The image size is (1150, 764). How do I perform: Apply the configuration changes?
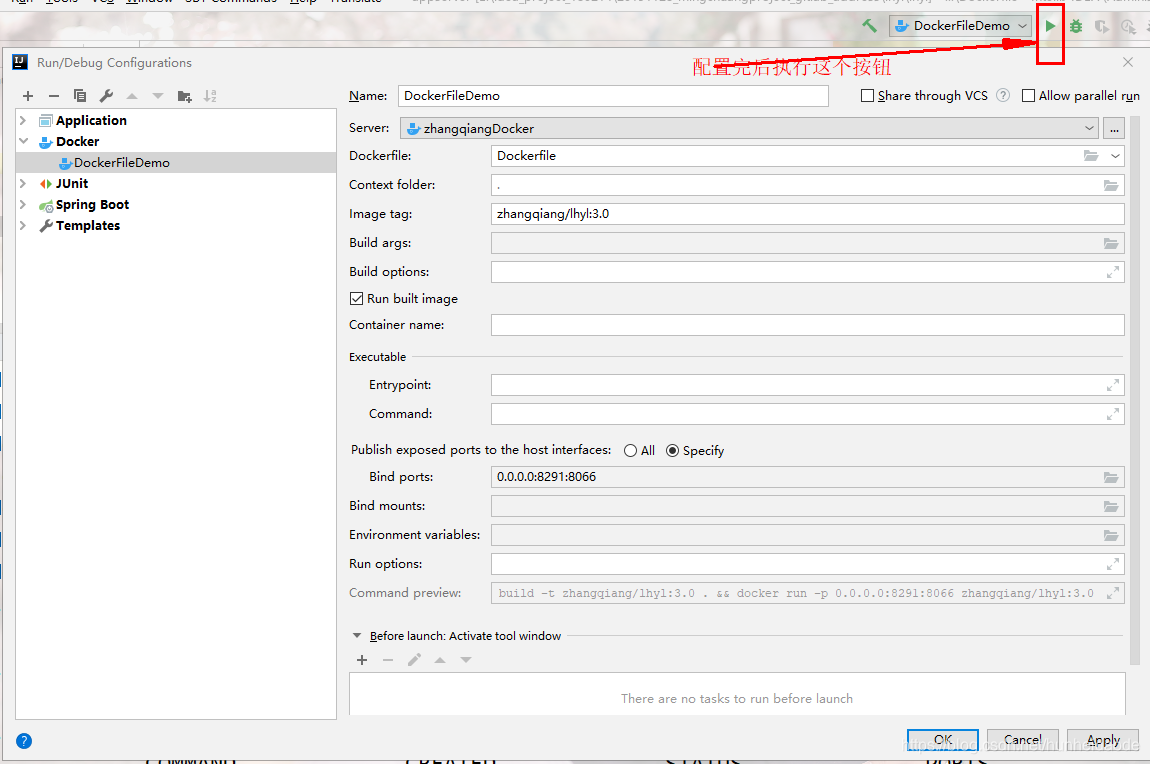tap(1102, 740)
